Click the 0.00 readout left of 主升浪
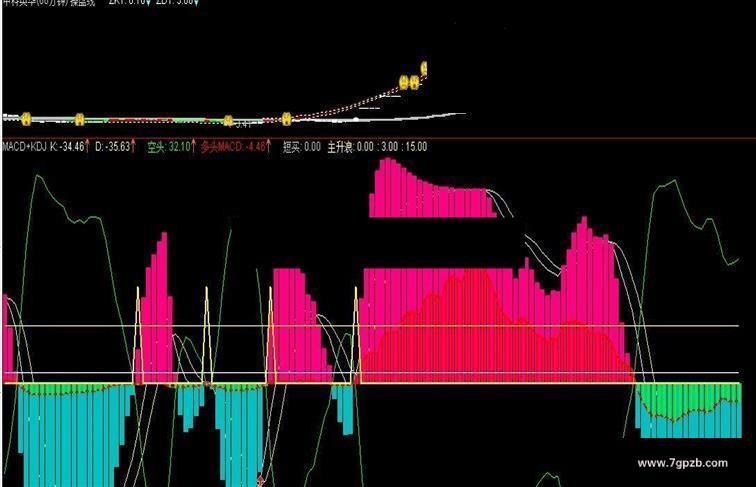Screen dimensions: 756x487 coord(312,147)
